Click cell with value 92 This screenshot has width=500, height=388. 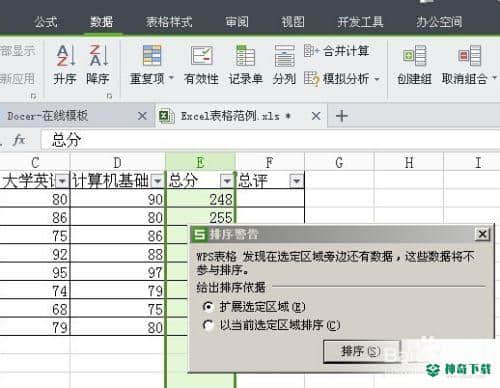pos(35,254)
